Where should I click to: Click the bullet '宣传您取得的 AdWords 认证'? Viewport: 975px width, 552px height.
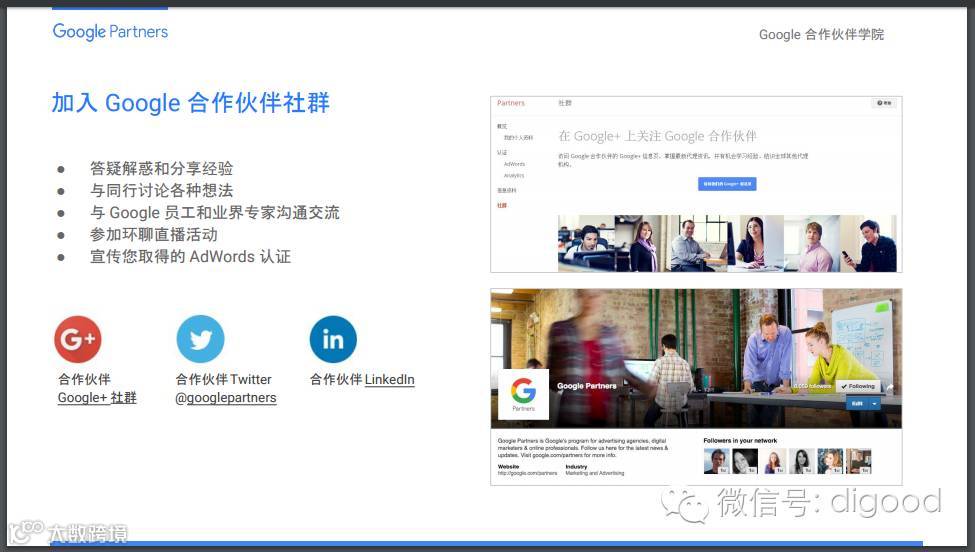click(190, 257)
